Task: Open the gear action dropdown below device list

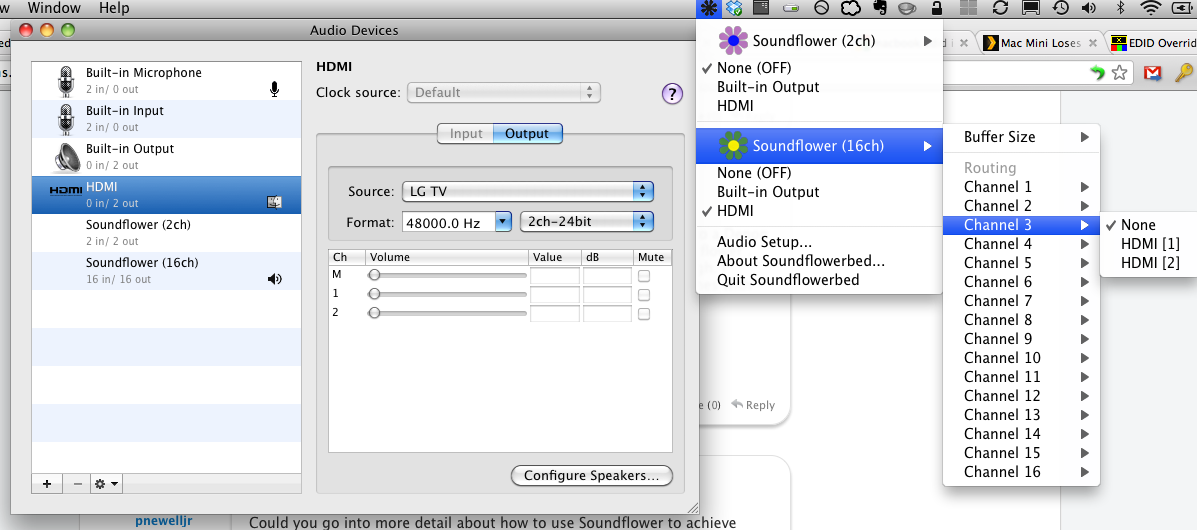Action: 105,483
